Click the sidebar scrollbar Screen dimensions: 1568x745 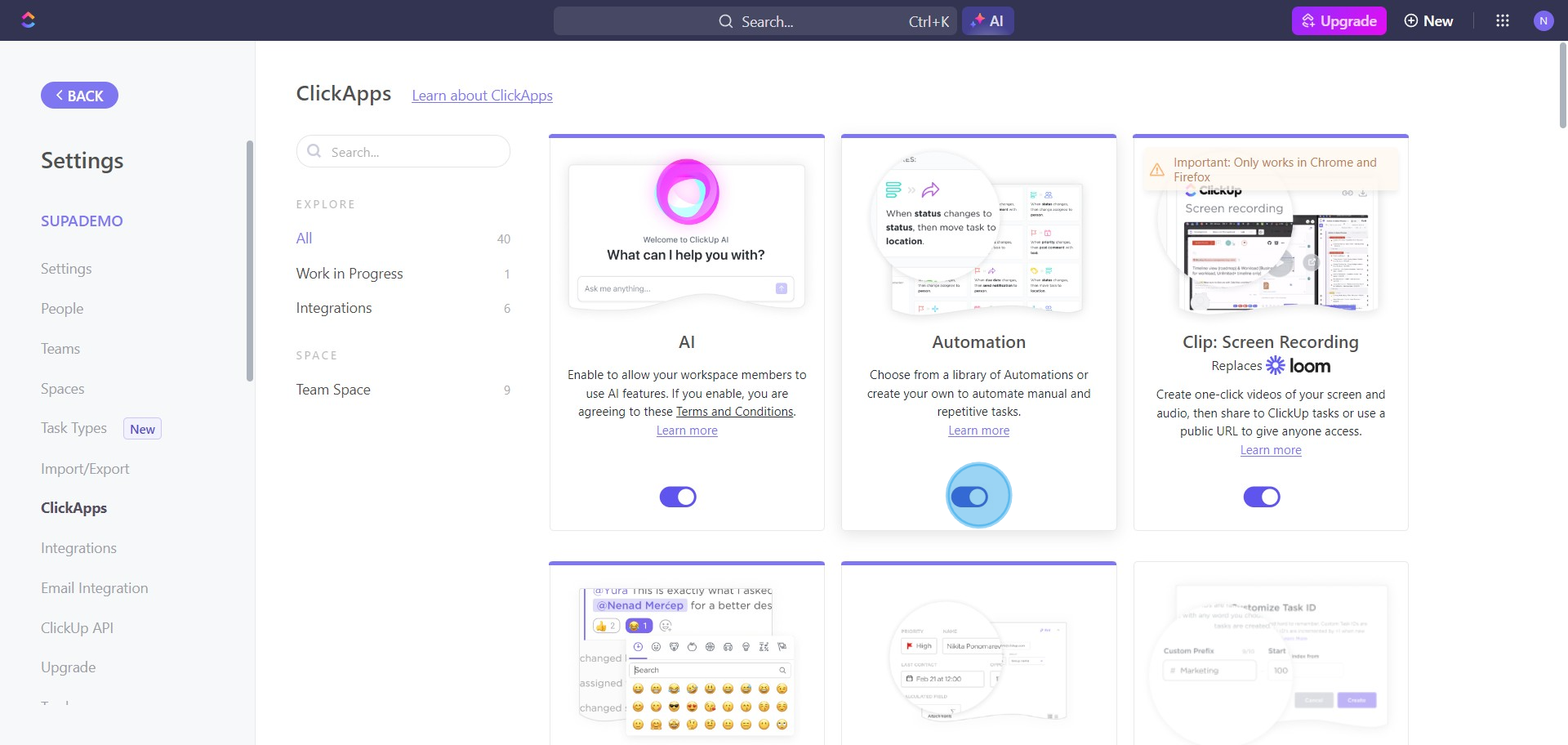(250, 261)
